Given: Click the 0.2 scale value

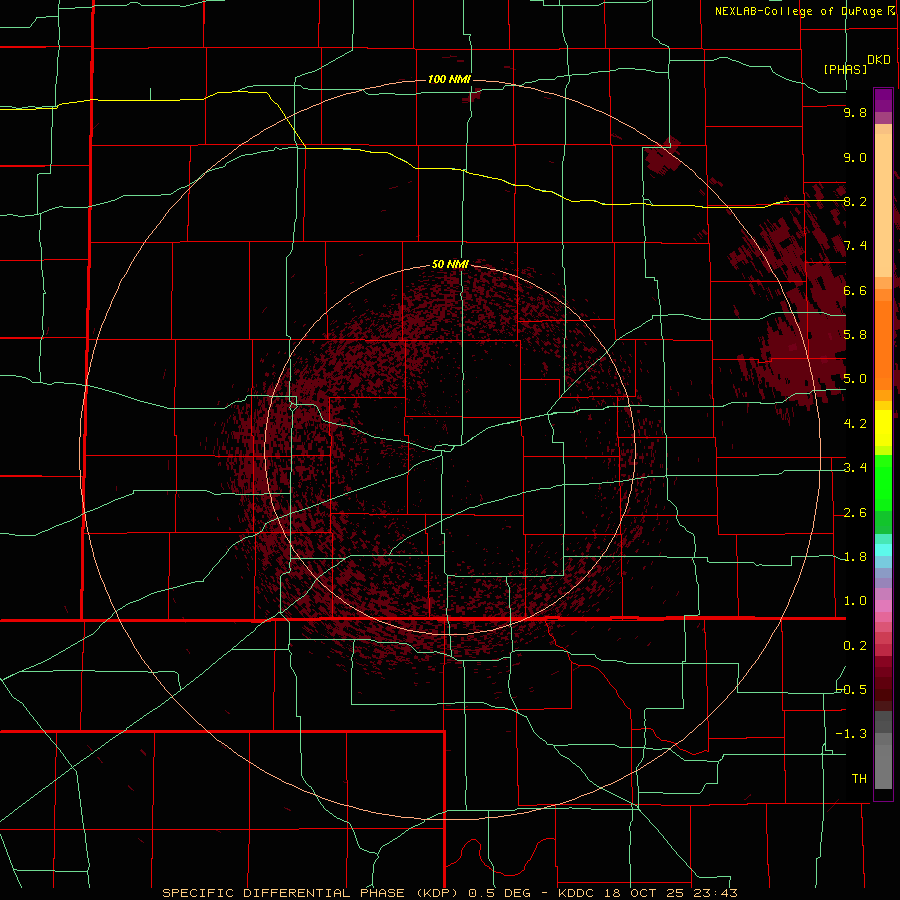Looking at the screenshot, I should click(855, 646).
